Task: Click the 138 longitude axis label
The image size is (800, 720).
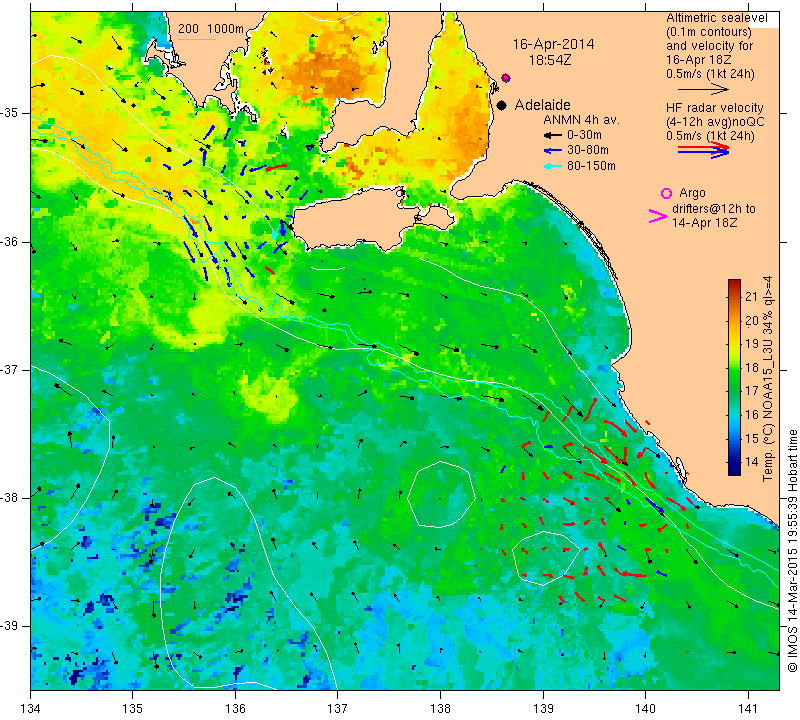Action: (x=440, y=709)
